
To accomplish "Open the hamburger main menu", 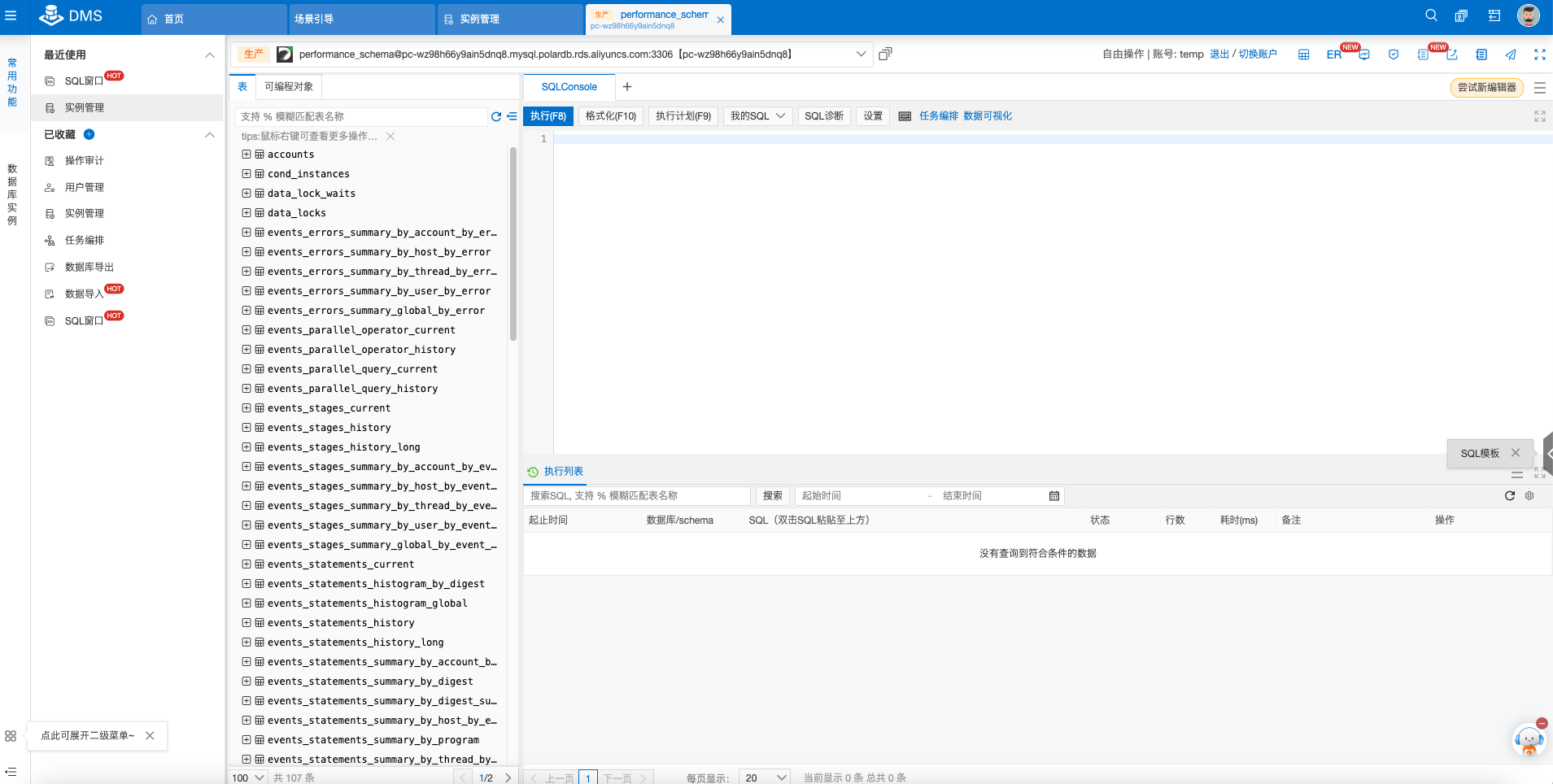I will click(x=11, y=15).
